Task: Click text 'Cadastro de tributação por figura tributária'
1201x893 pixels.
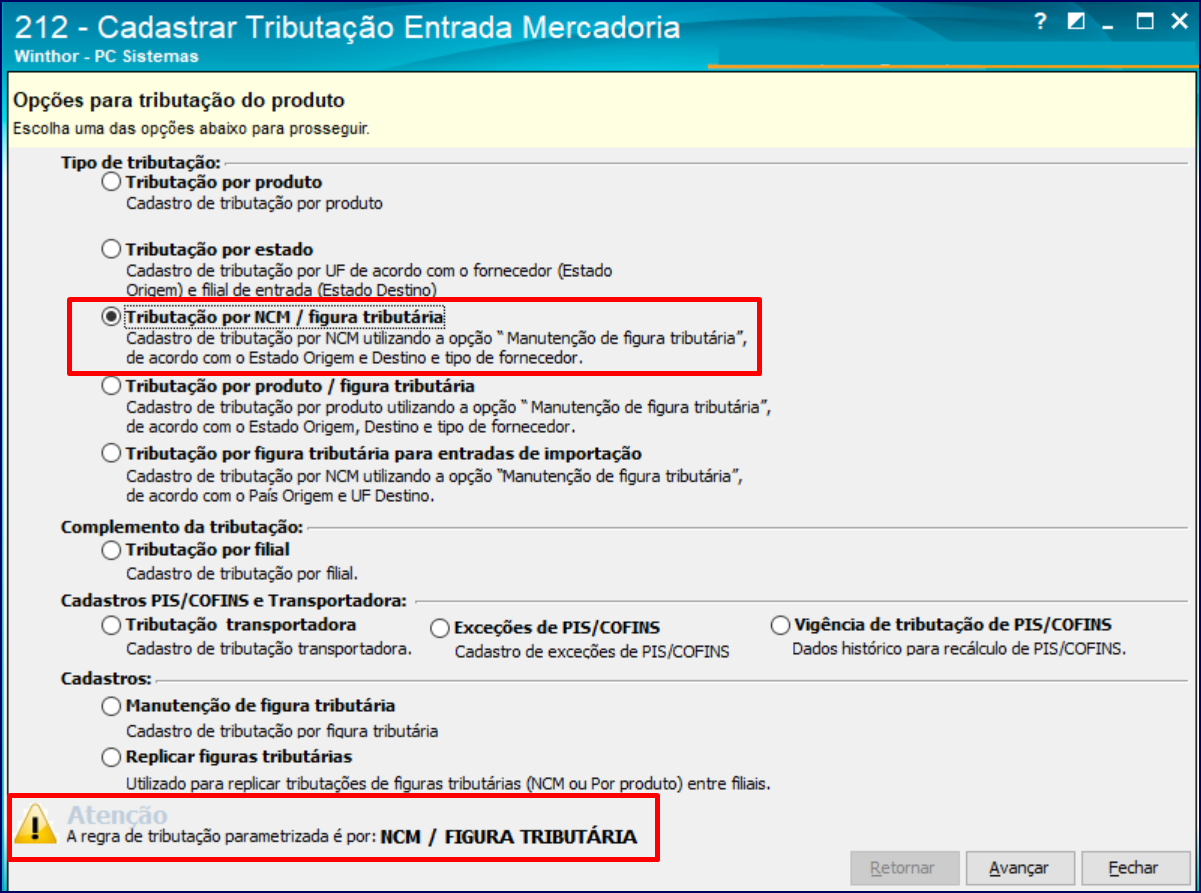Action: pos(282,731)
